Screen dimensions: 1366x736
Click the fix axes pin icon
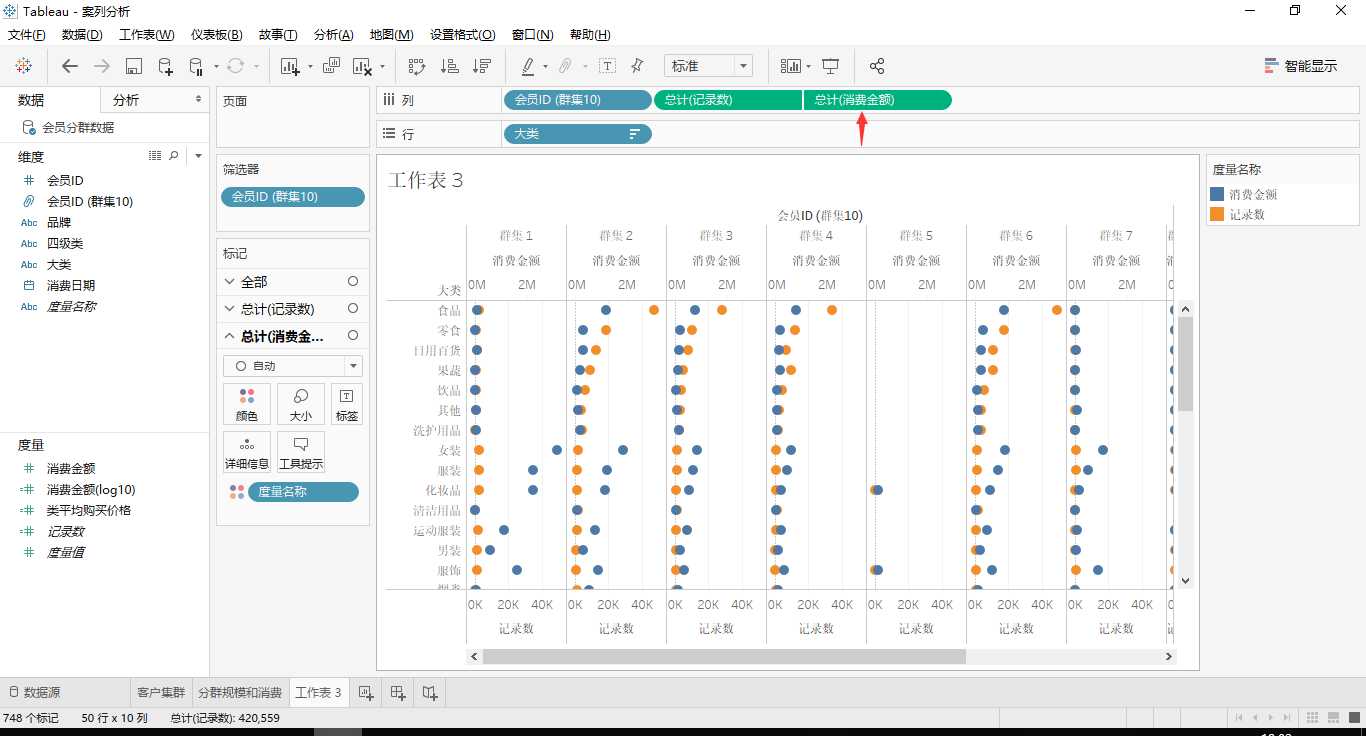coord(637,66)
